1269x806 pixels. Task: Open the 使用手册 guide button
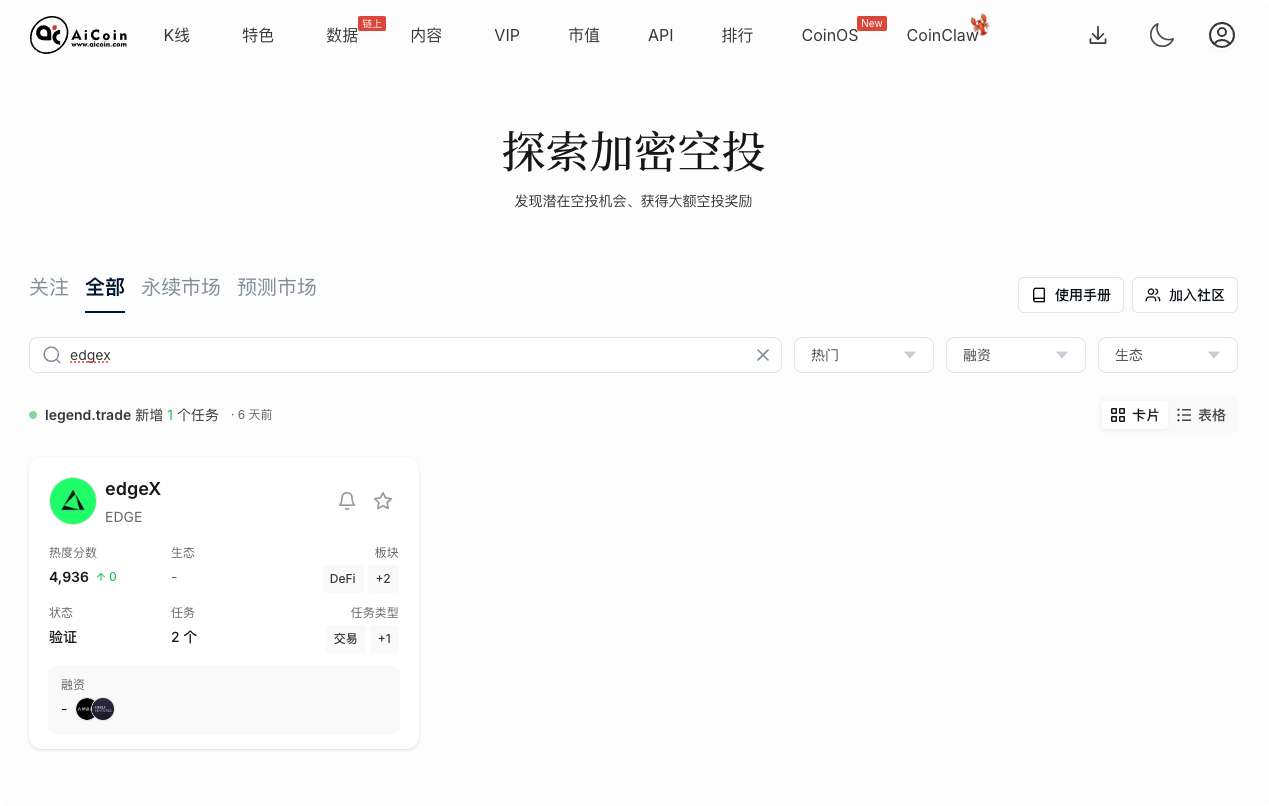pos(1070,295)
